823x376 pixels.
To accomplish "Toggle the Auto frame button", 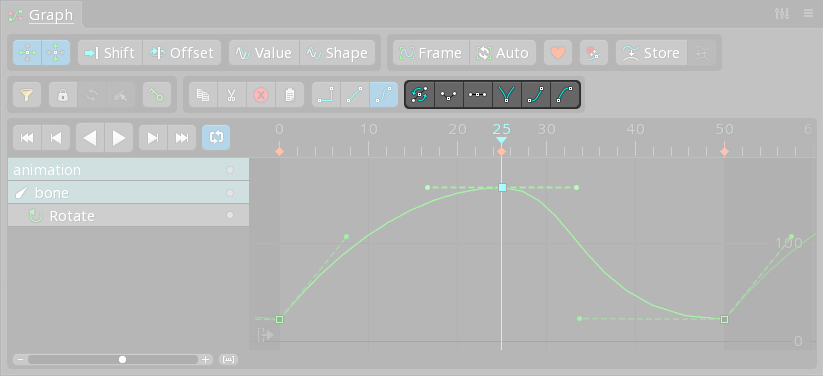I will [x=503, y=53].
